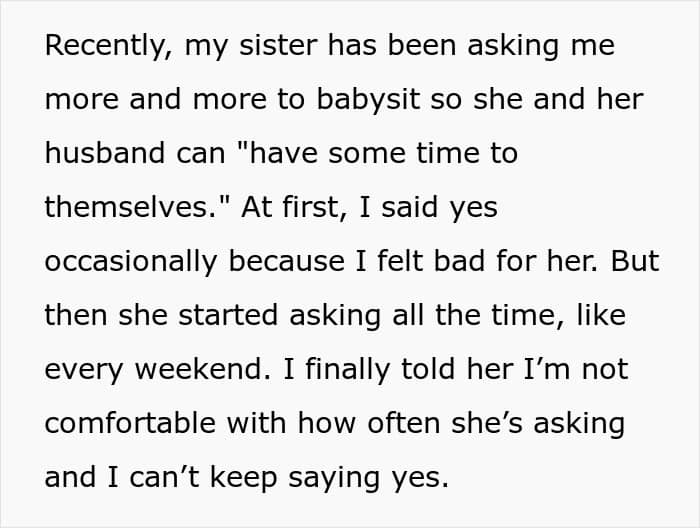Click the word "can’t" in the last line
This screenshot has width=700, height=528.
tap(164, 477)
